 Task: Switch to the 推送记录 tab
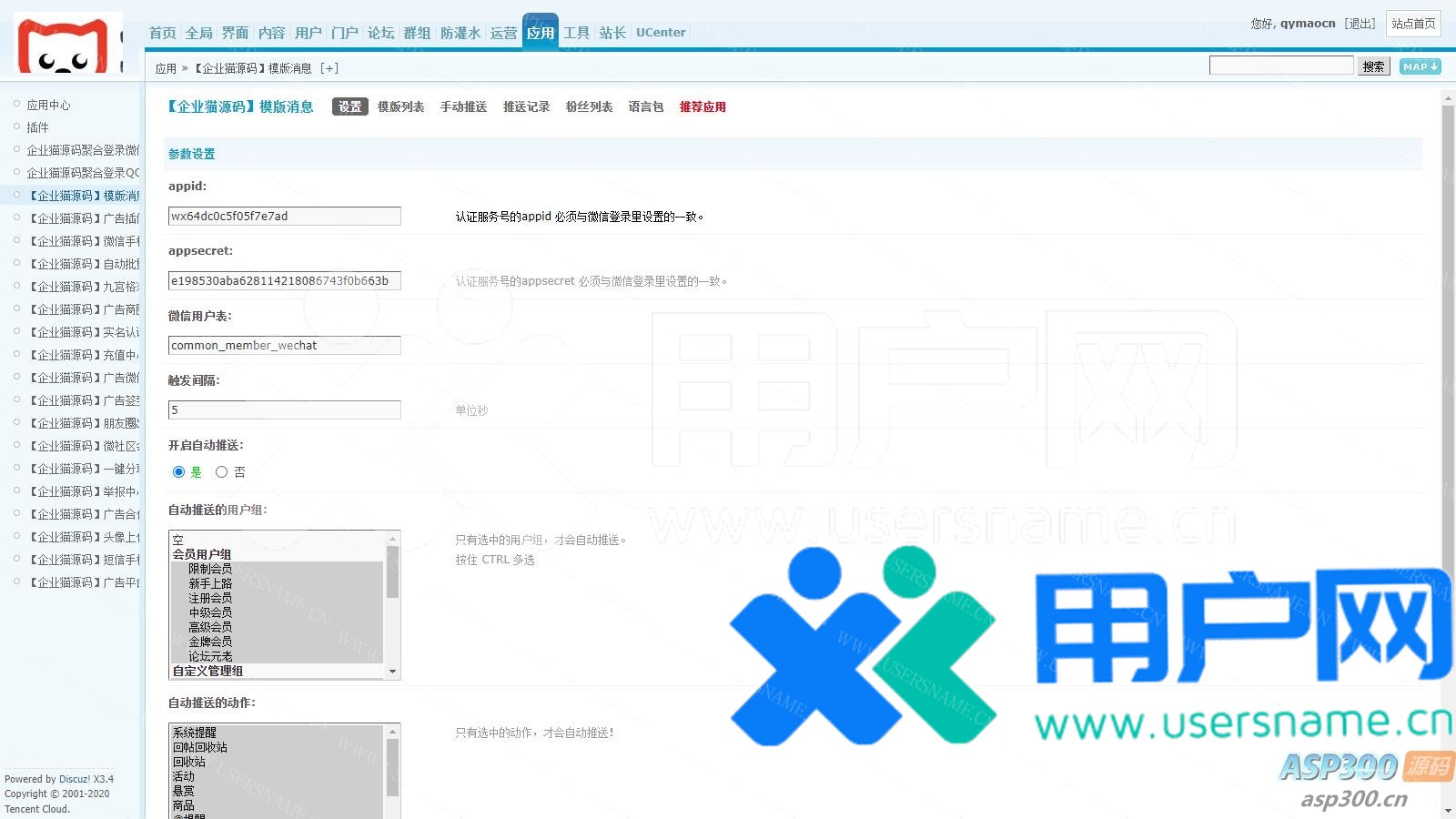[526, 107]
